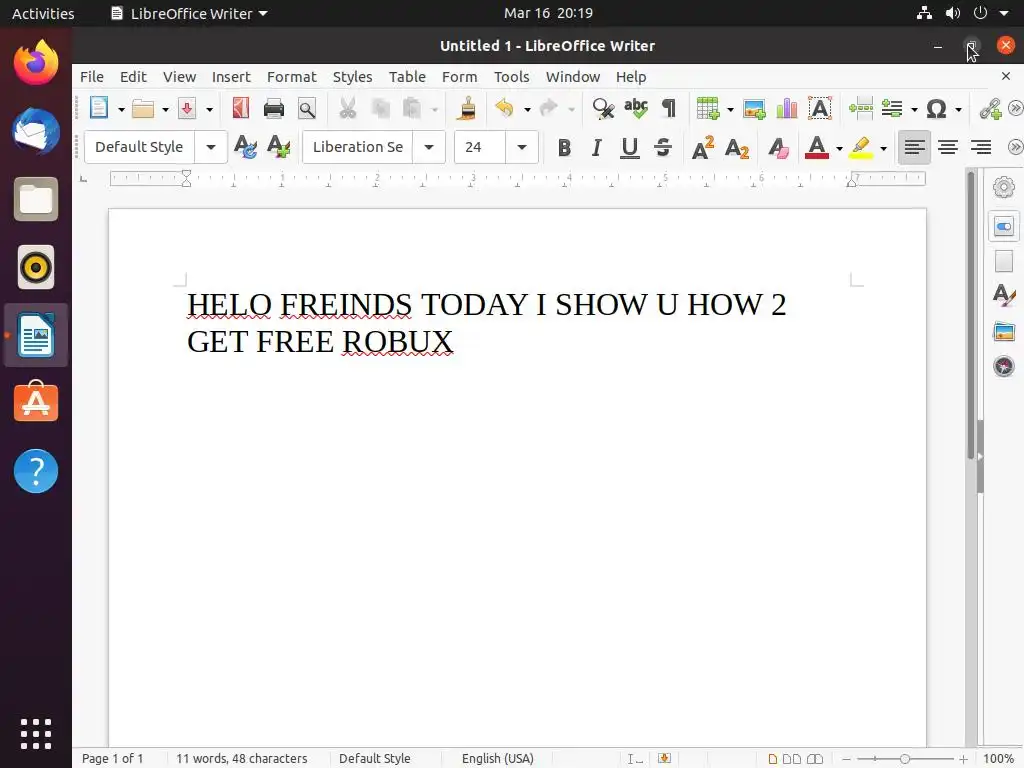
Task: Click the New document icon
Action: pyautogui.click(x=99, y=108)
